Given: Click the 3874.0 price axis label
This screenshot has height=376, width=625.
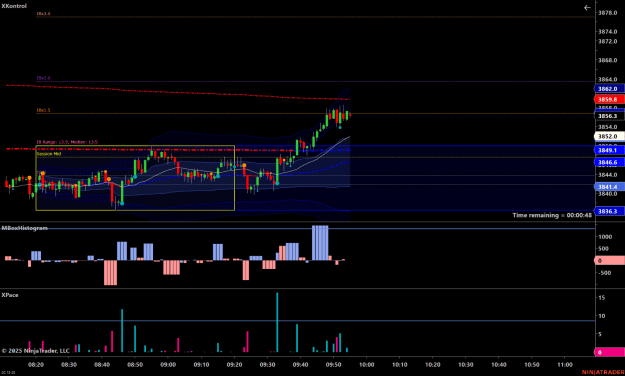Looking at the screenshot, I should [607, 31].
